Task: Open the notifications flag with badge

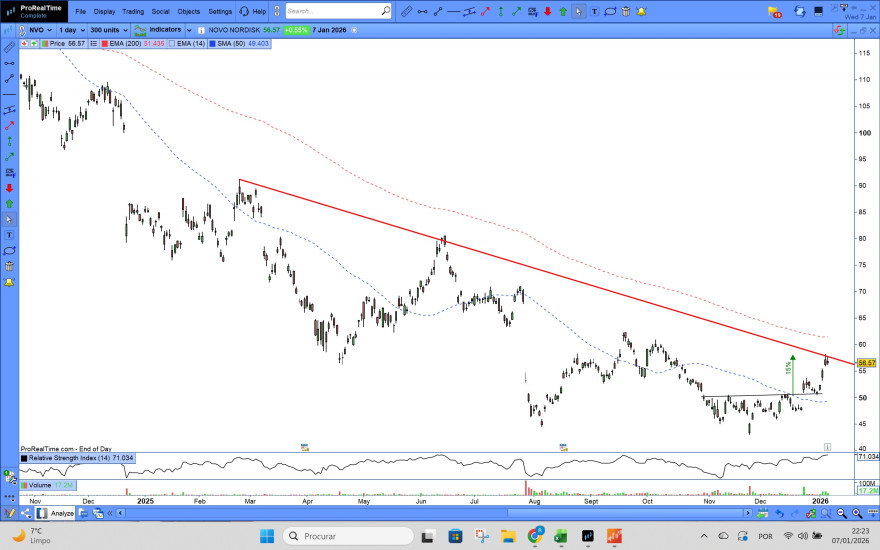Action: click(774, 12)
